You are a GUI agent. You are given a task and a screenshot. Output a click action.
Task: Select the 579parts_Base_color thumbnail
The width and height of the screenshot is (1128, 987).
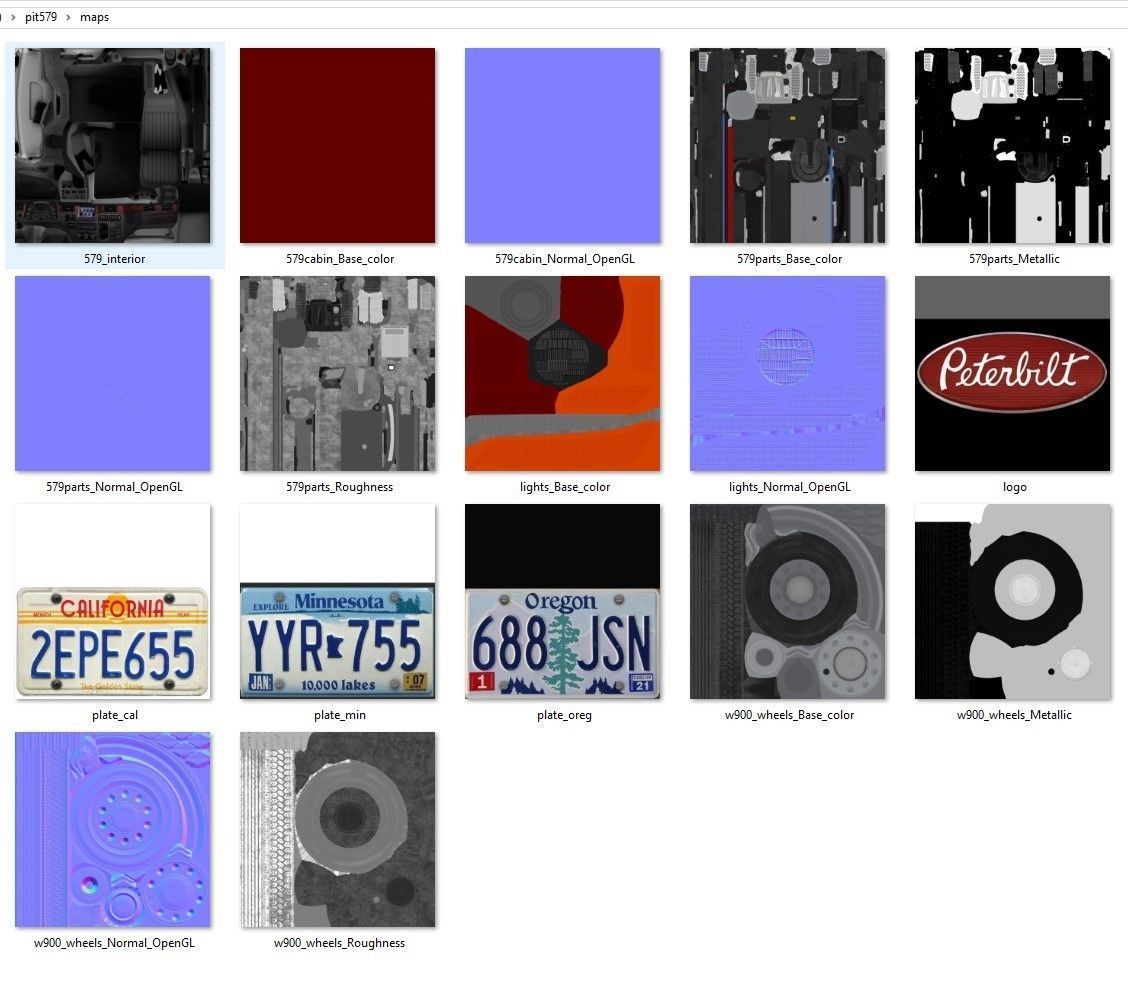(788, 145)
